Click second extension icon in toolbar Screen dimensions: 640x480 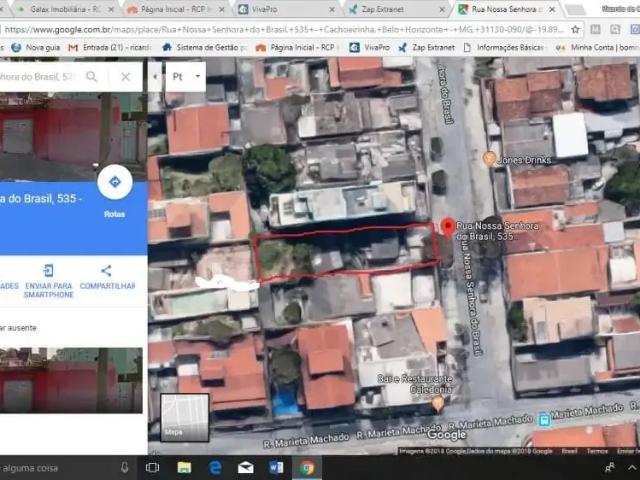coord(615,29)
